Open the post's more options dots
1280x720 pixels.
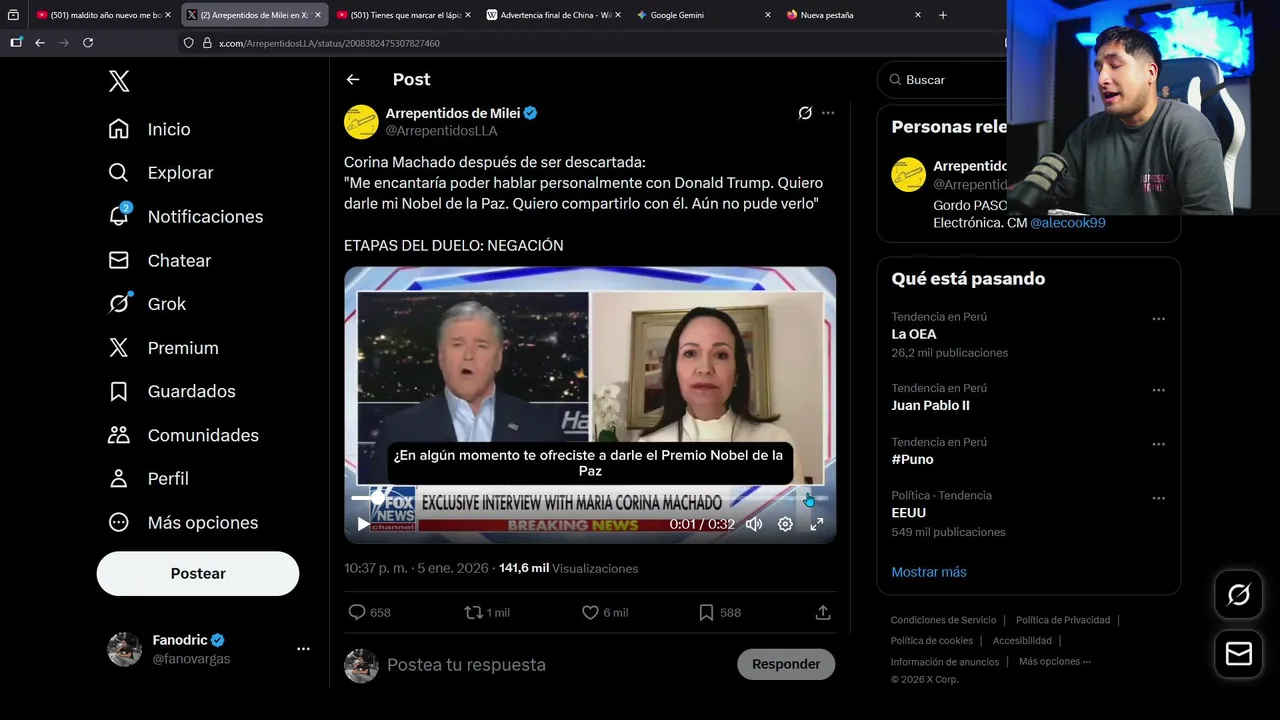[828, 113]
